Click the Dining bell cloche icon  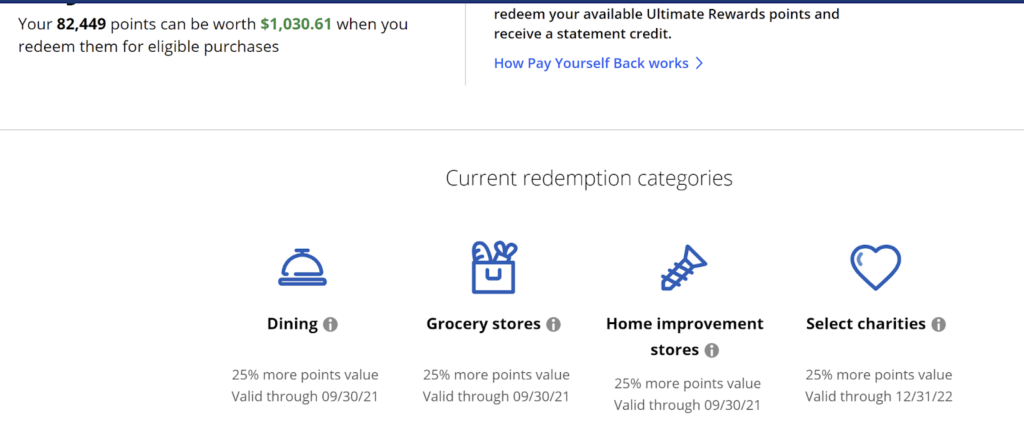point(302,268)
